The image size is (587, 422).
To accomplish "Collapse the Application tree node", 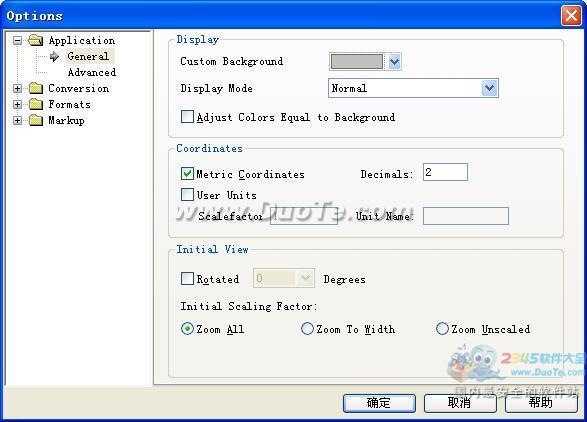I will point(17,40).
